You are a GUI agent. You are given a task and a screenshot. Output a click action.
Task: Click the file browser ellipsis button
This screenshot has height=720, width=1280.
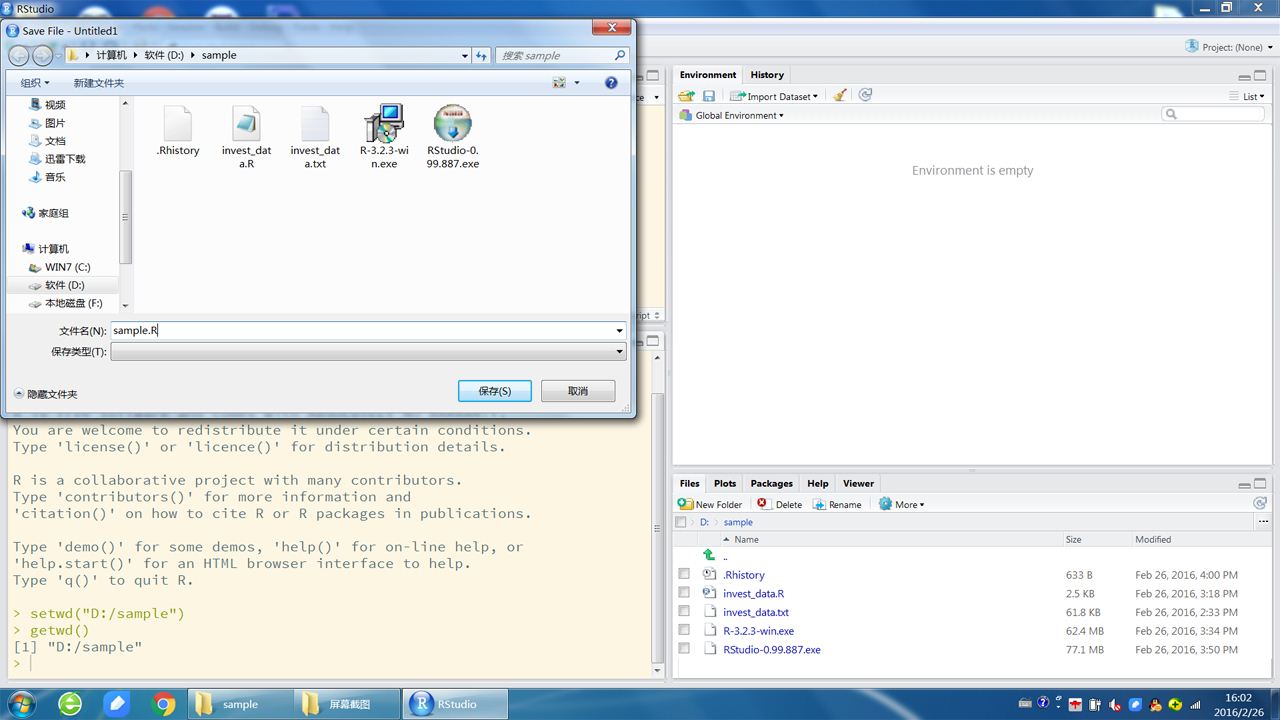[1262, 522]
